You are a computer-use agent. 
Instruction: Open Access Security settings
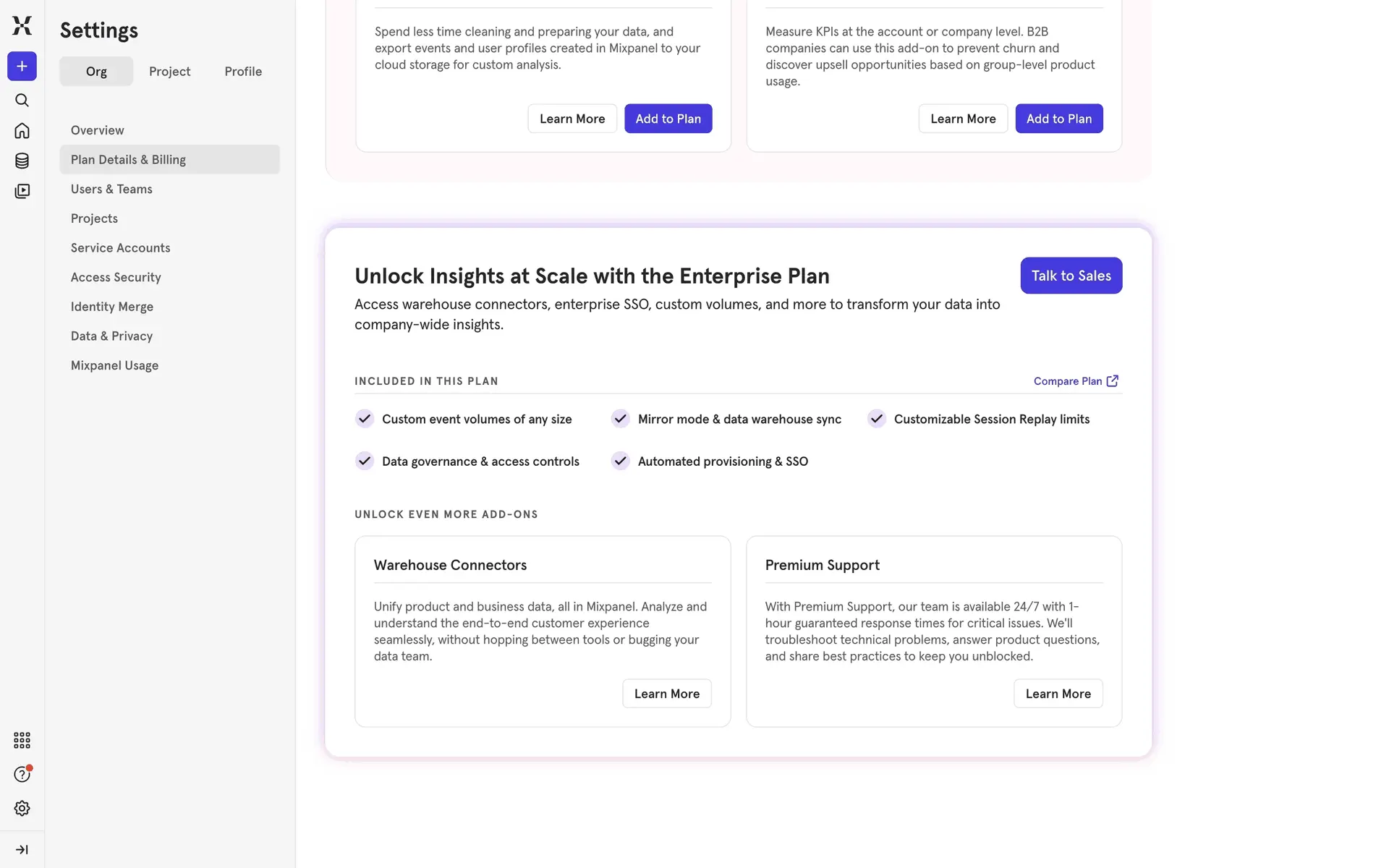click(116, 277)
